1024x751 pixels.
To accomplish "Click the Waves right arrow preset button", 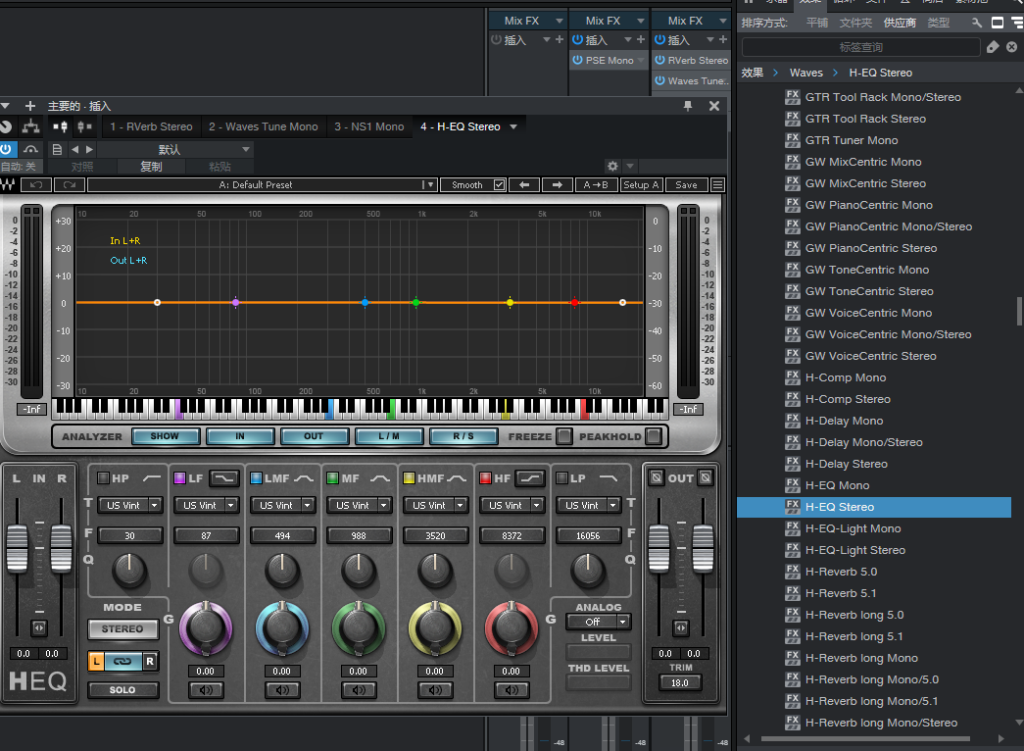I will (x=557, y=185).
